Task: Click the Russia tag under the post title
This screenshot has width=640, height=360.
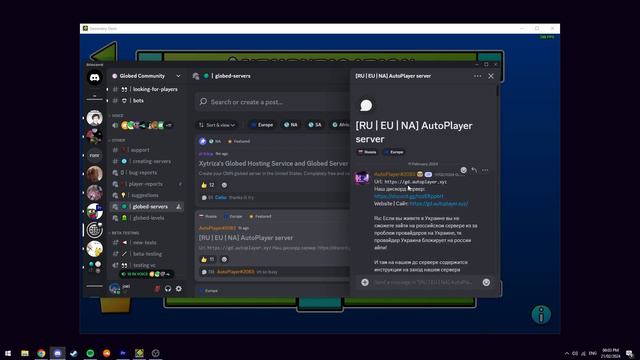Action: [x=367, y=152]
